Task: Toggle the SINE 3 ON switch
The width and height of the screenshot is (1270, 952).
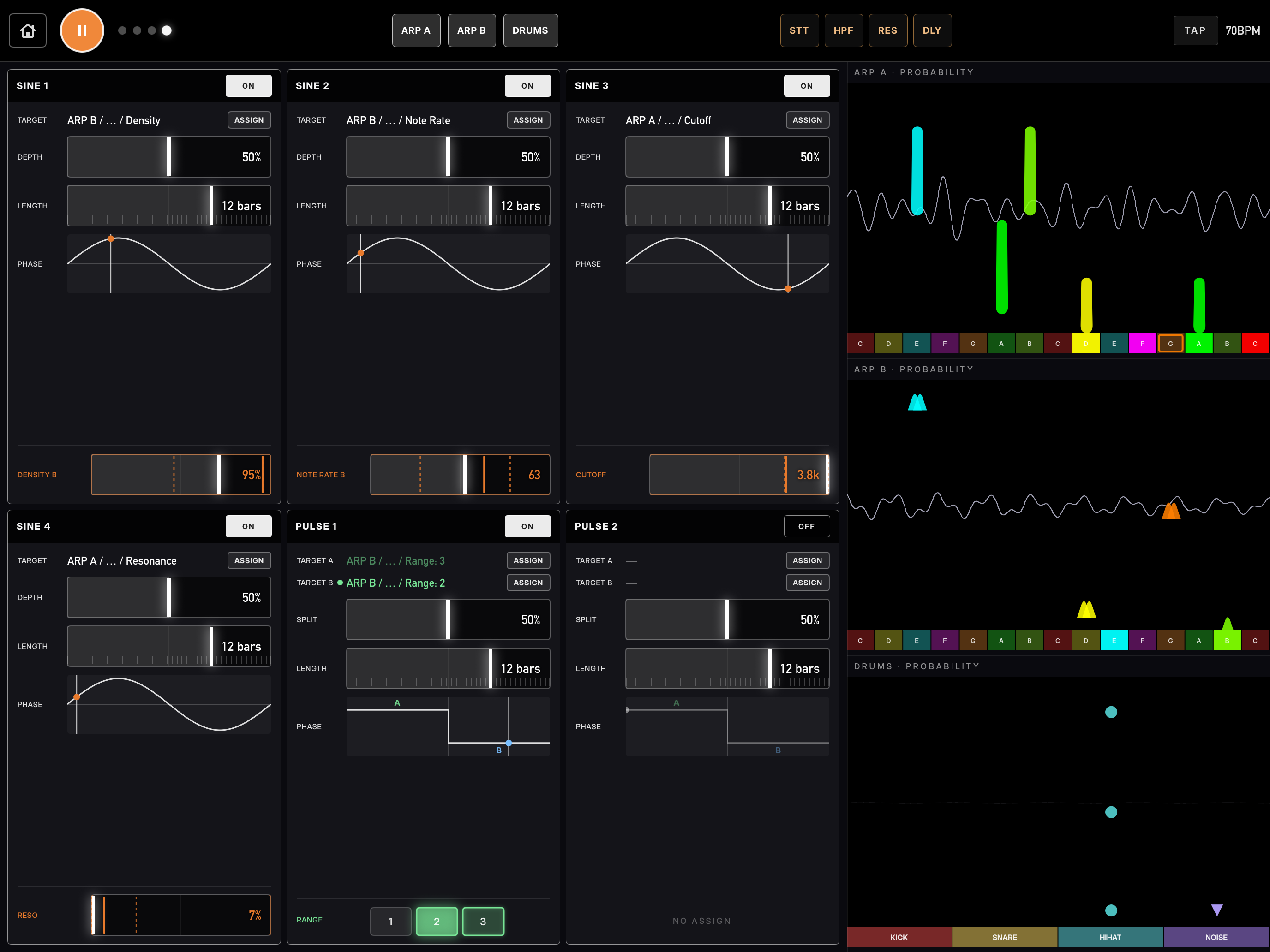Action: 807,85
